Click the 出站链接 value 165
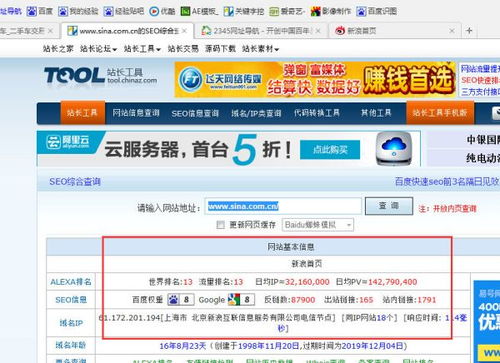Screen dimensions: 500x363 [x=366, y=300]
